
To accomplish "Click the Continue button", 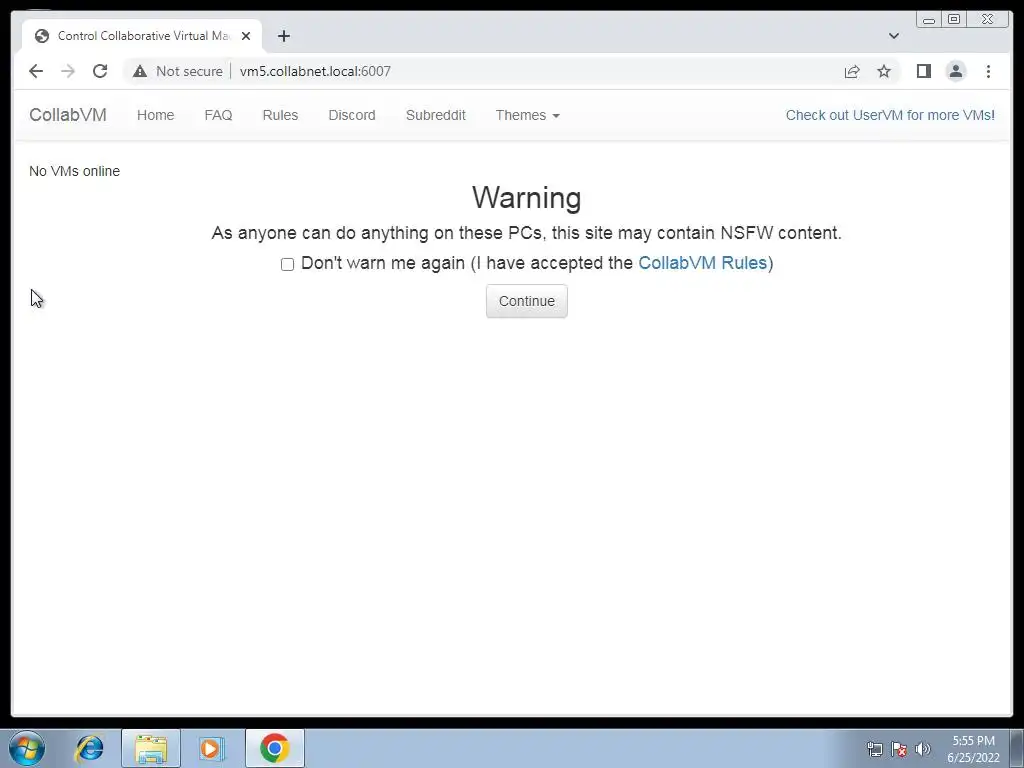I will (x=526, y=301).
